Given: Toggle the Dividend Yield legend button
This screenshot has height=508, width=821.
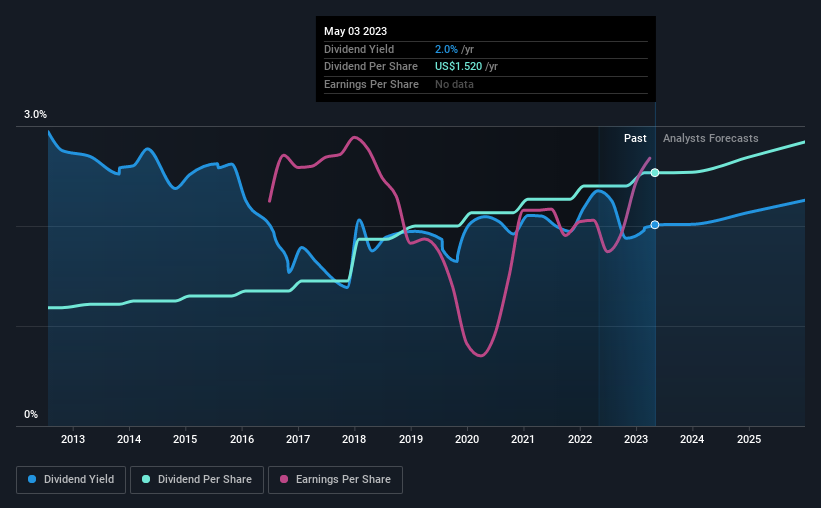Looking at the screenshot, I should coord(71,480).
